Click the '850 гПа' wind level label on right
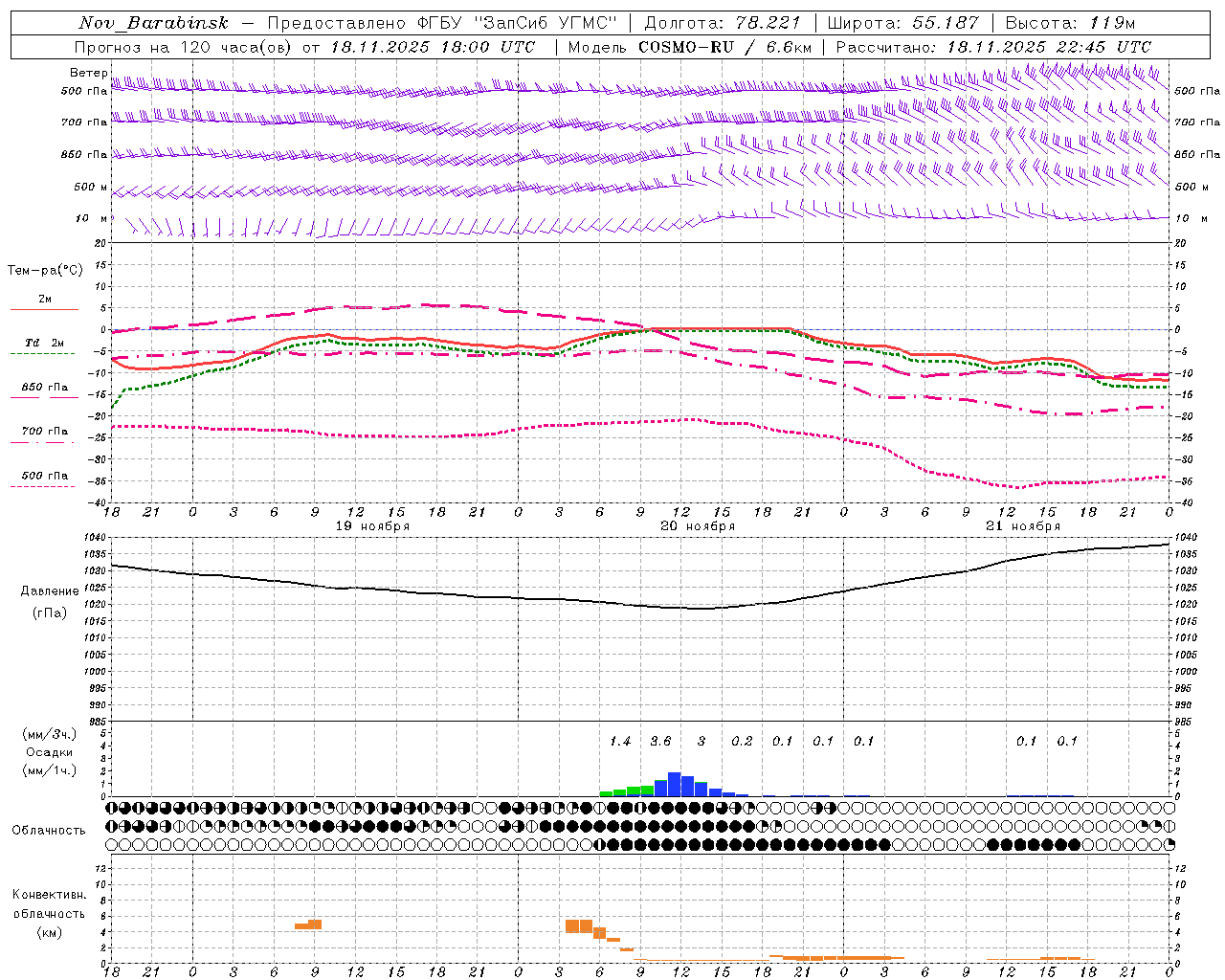Image resolution: width=1225 pixels, height=980 pixels. coord(1197,154)
